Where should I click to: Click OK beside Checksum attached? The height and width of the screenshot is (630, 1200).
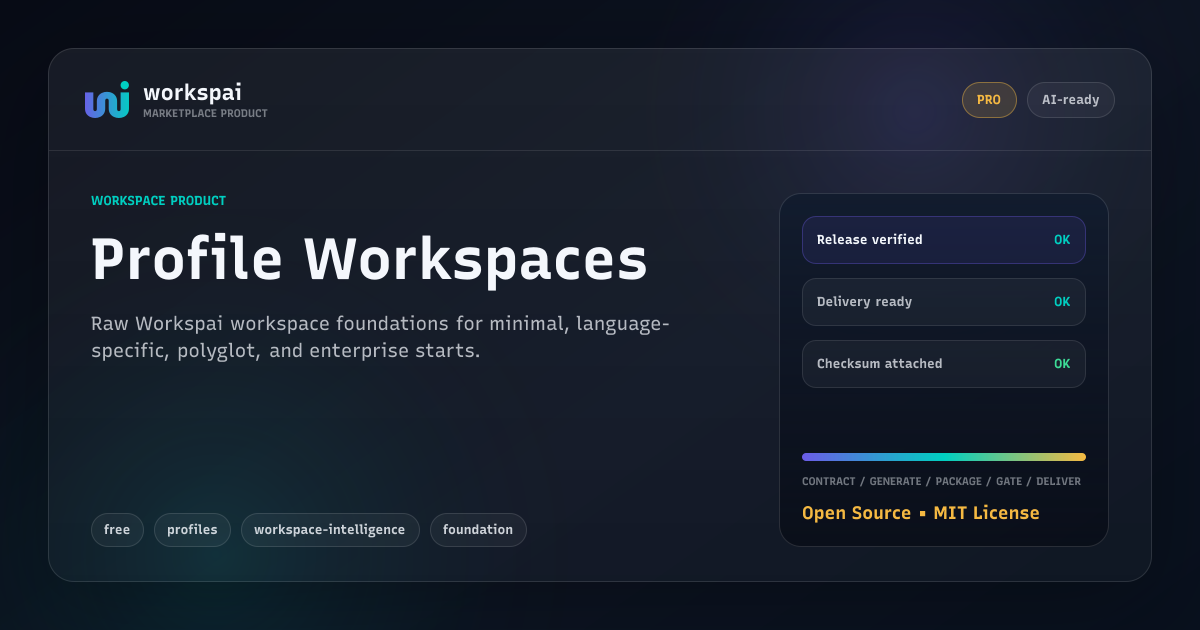1062,364
